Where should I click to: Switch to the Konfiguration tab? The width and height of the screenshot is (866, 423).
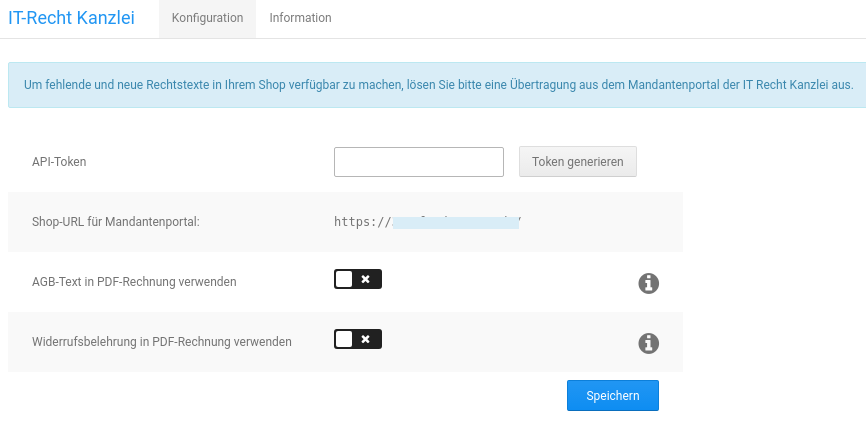(x=207, y=18)
